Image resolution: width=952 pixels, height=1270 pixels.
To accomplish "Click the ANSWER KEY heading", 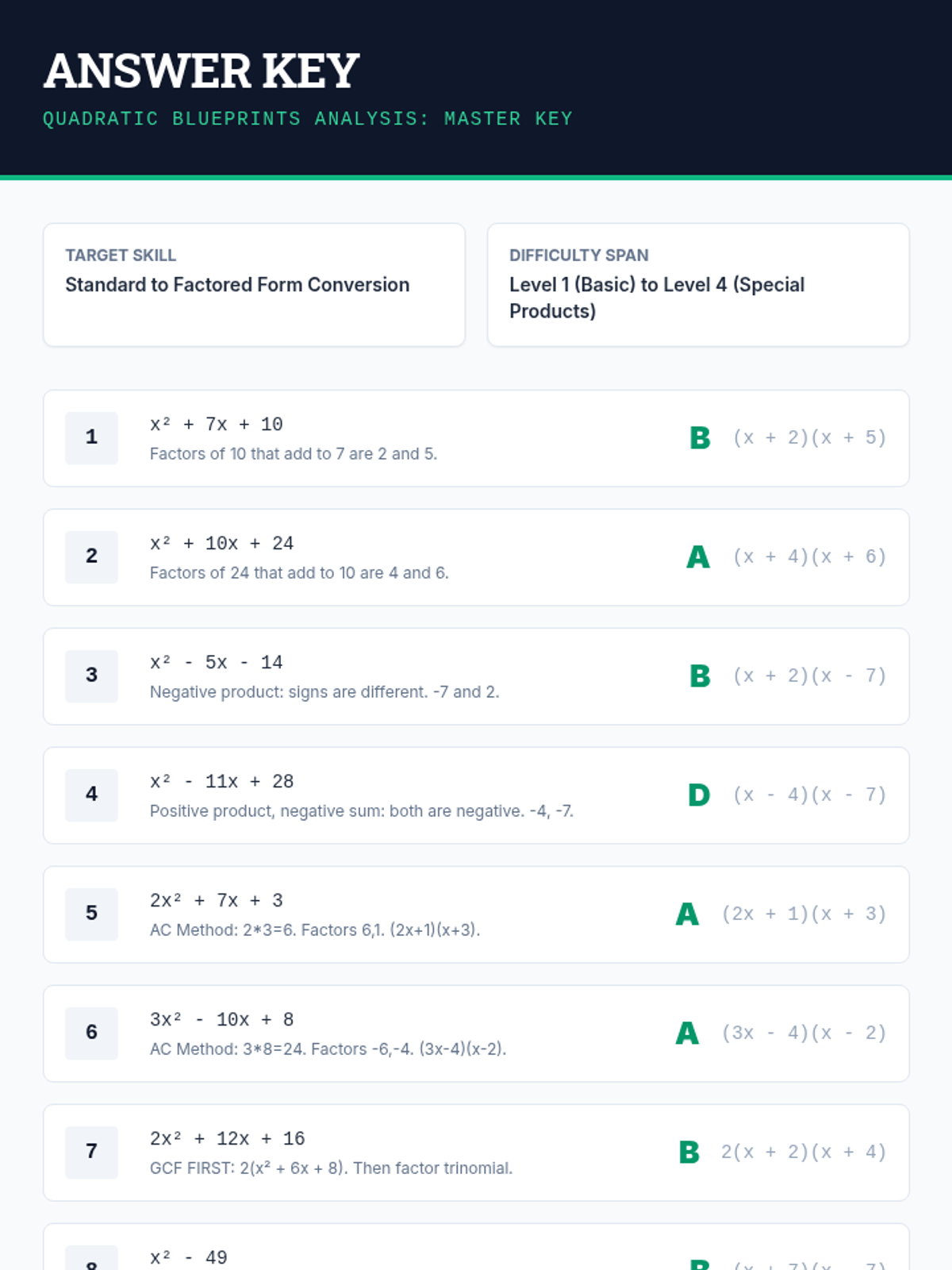I will (x=202, y=71).
